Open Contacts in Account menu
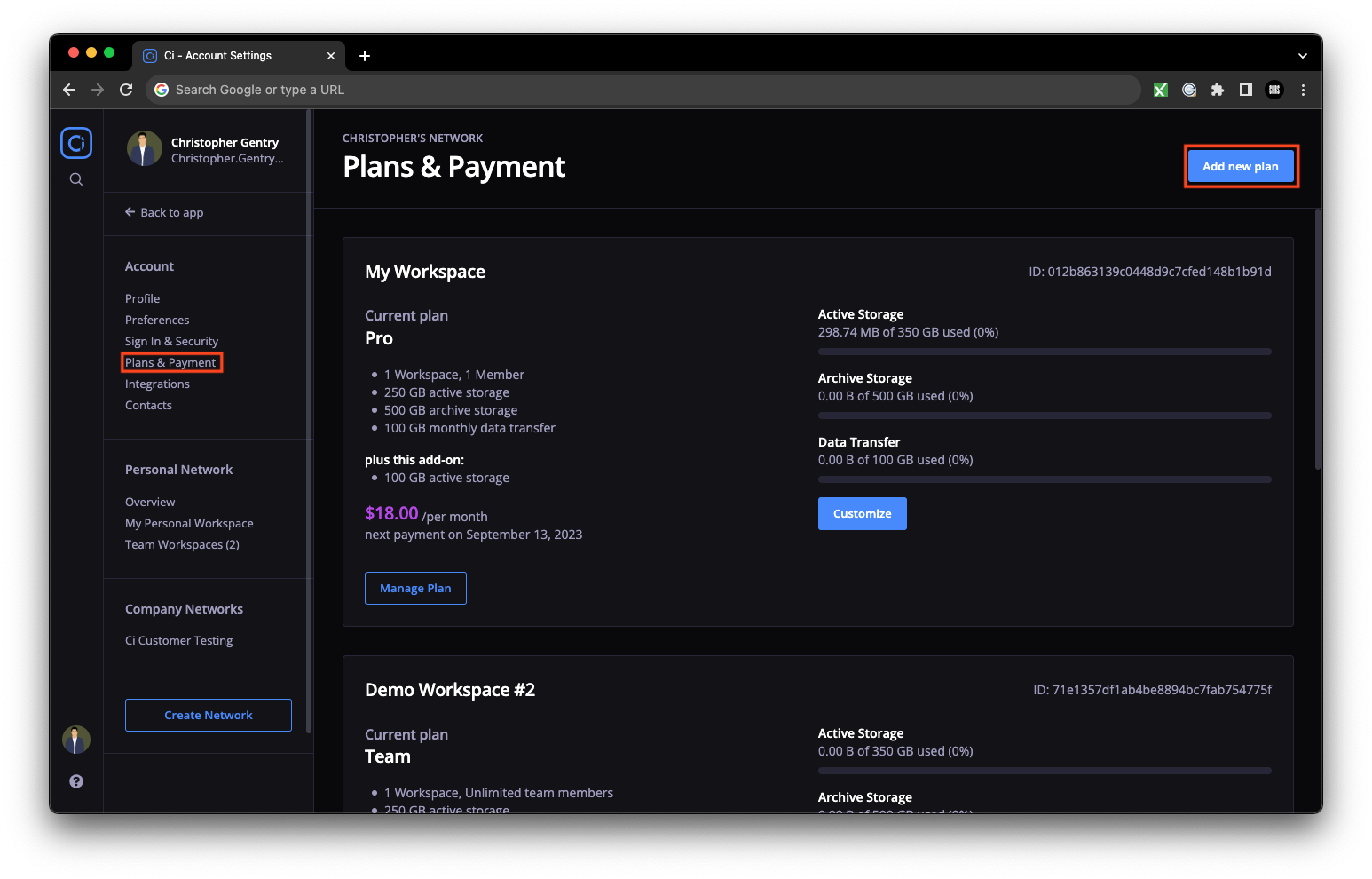1372x879 pixels. [x=148, y=405]
